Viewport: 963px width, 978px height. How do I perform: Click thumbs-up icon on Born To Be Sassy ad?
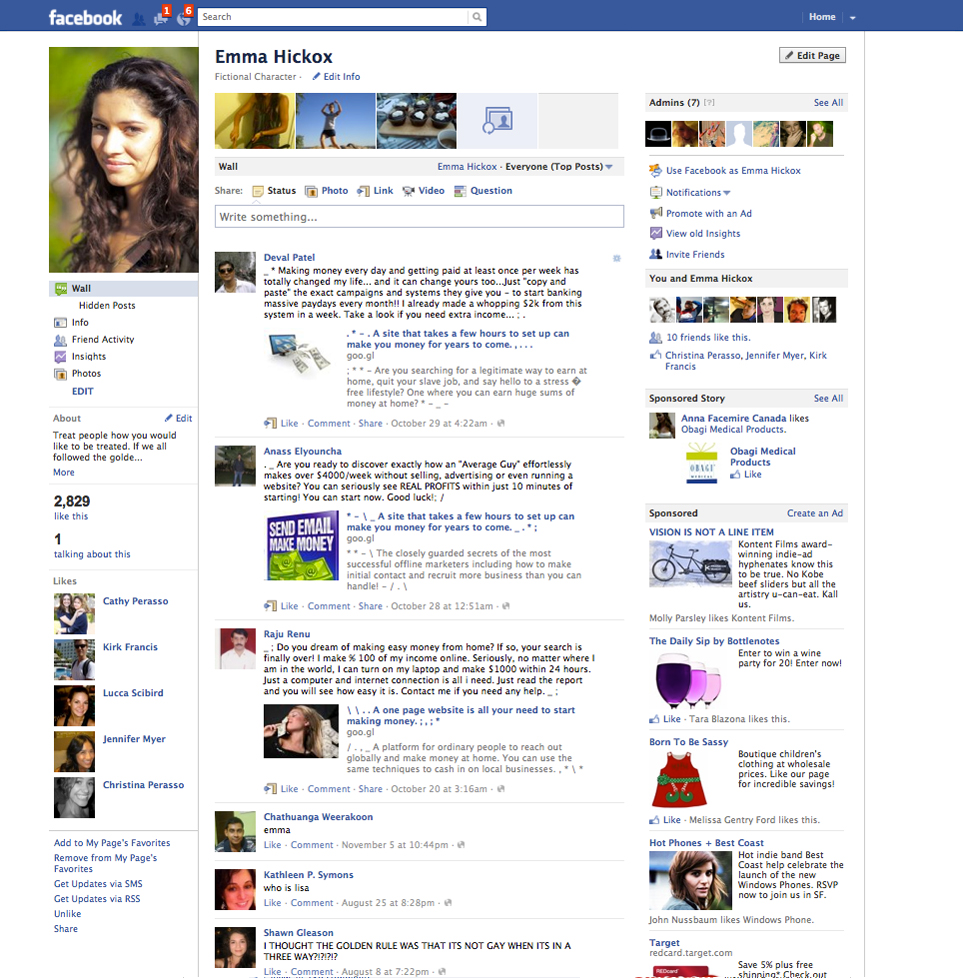[x=654, y=820]
